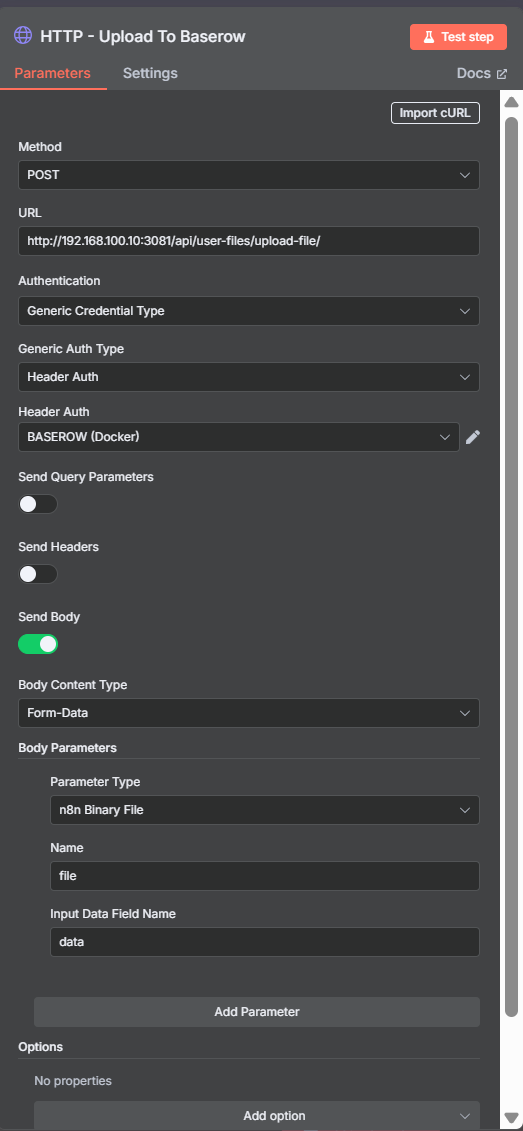Screen dimensions: 523x1131
Task: Switch to the Settings tab
Action: point(150,73)
